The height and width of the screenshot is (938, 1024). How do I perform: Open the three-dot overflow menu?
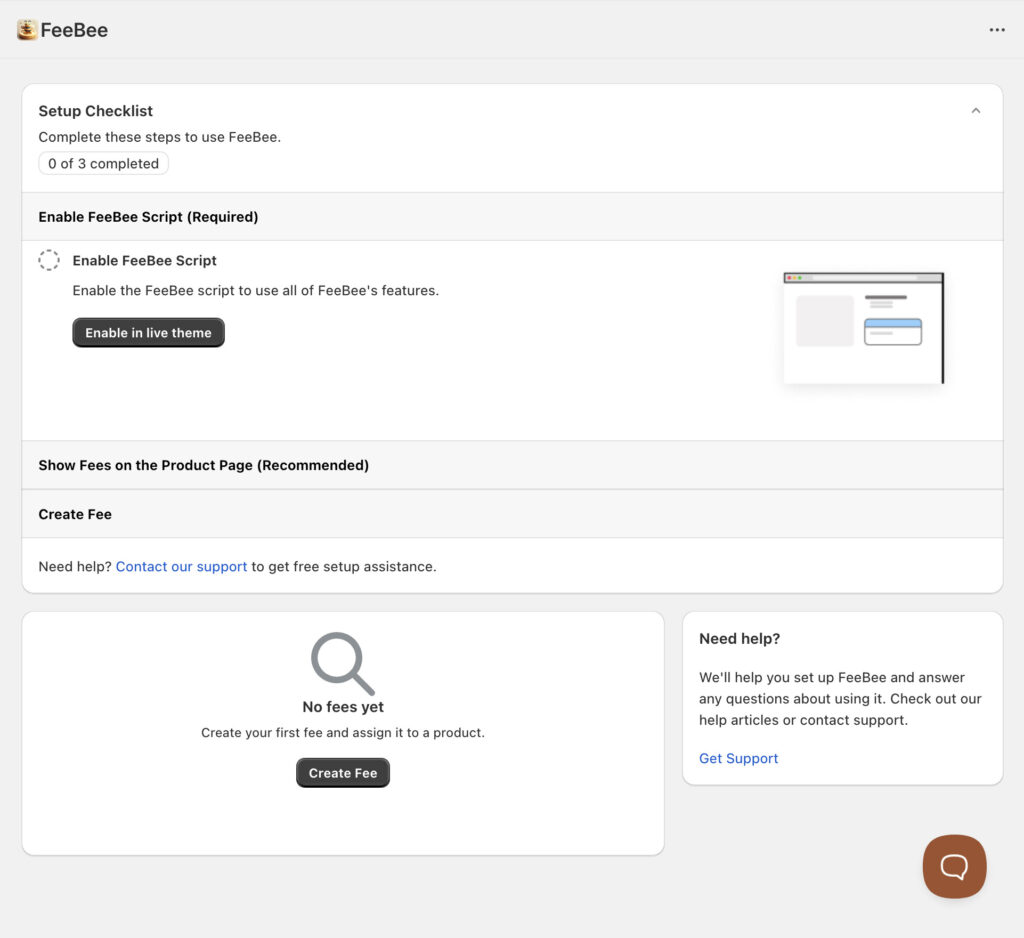click(997, 29)
